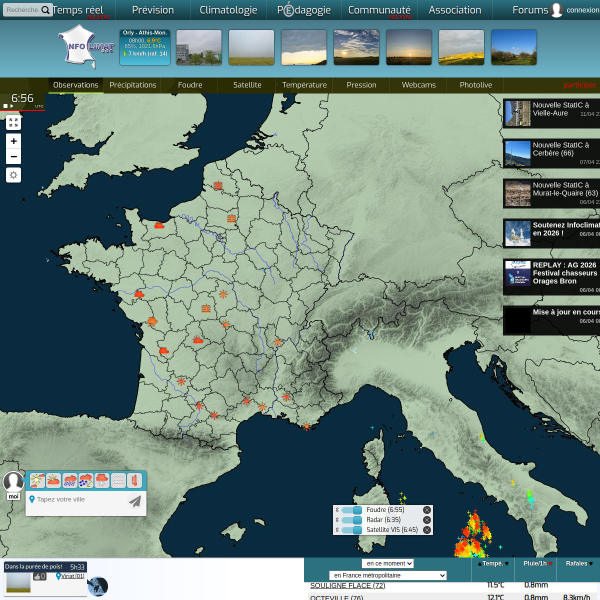The image size is (600, 600).
Task: Click the user avatar next to connexion
Action: (556, 10)
